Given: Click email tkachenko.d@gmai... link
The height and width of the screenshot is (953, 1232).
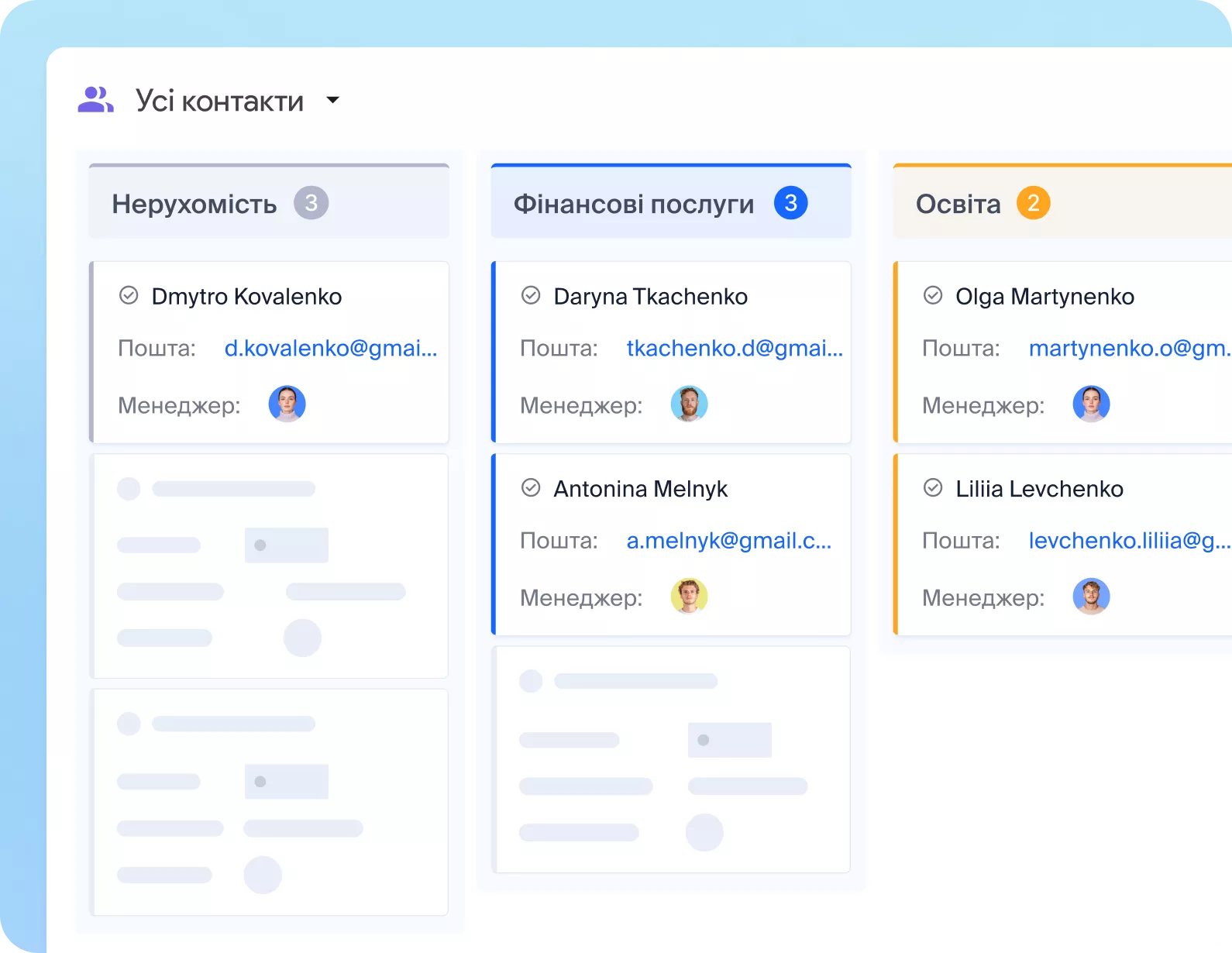Looking at the screenshot, I should click(735, 349).
